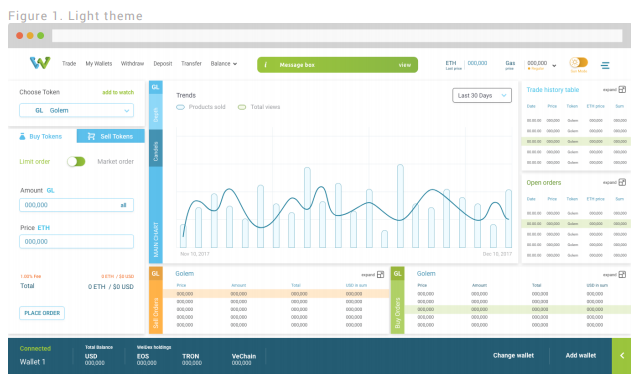The image size is (641, 383).
Task: Open the Balance dropdown menu
Action: pos(224,64)
